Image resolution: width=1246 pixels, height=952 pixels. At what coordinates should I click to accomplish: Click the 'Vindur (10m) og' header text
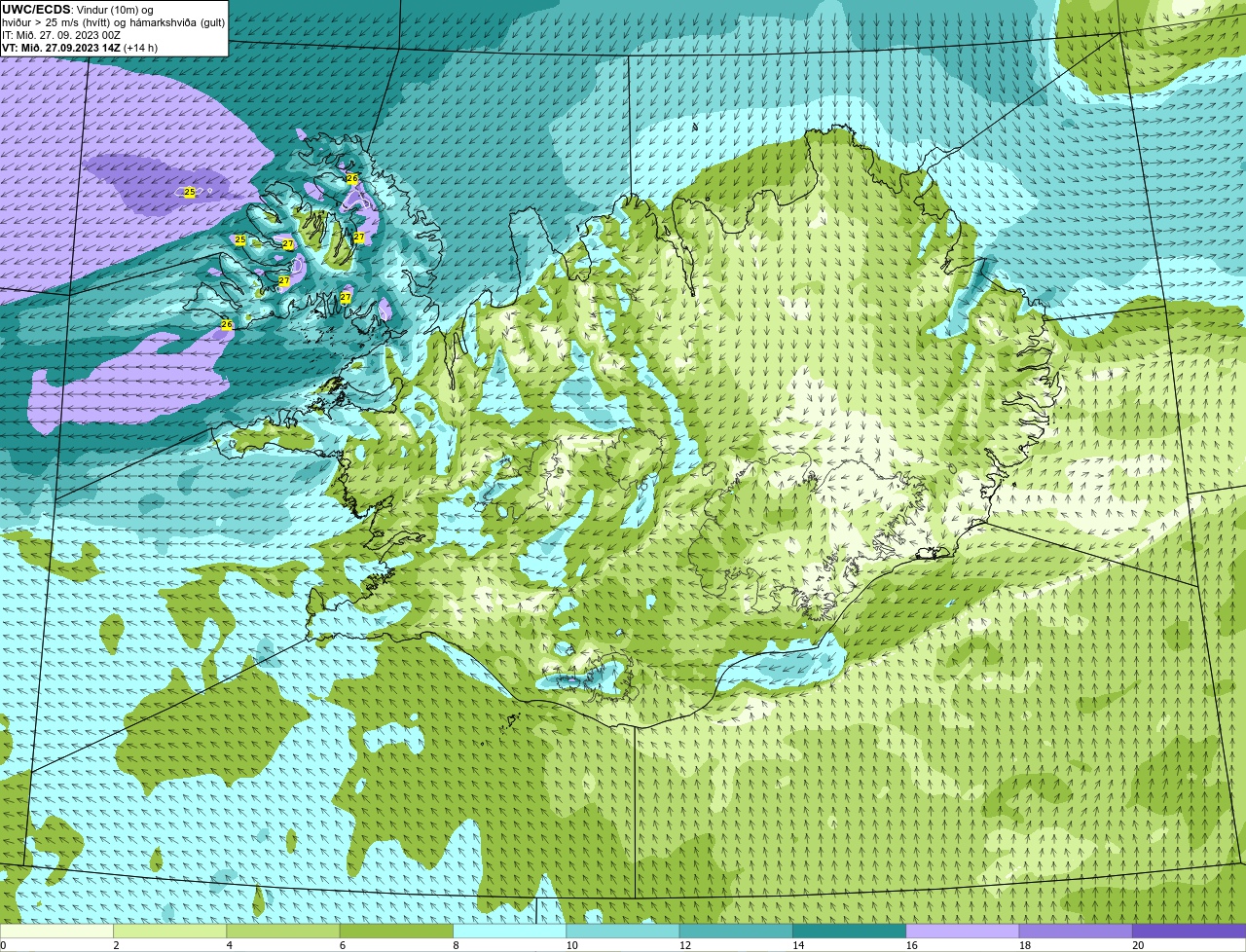(x=114, y=10)
